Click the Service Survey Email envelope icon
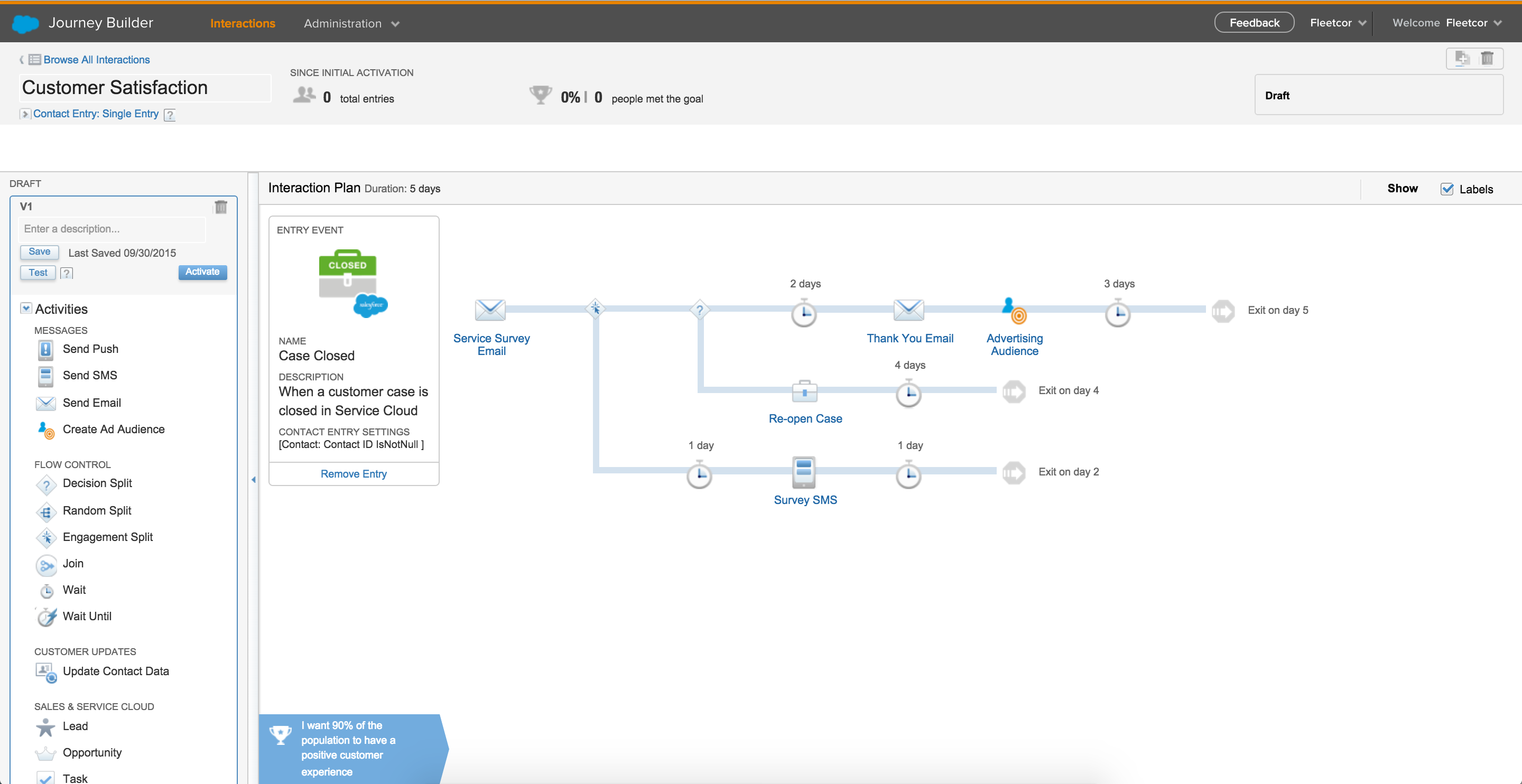The height and width of the screenshot is (784, 1522). tap(490, 310)
